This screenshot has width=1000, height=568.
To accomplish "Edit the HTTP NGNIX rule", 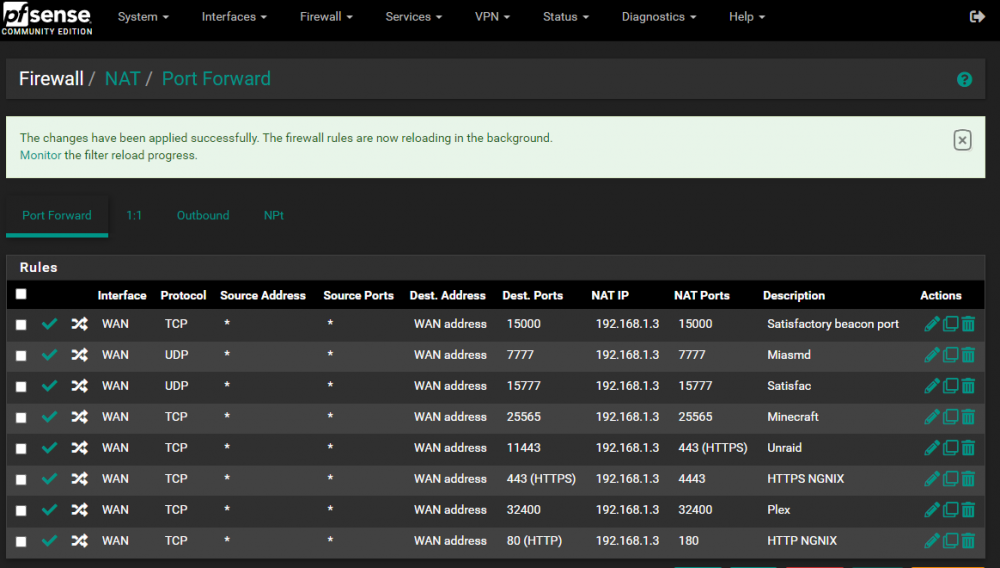I will pos(932,541).
